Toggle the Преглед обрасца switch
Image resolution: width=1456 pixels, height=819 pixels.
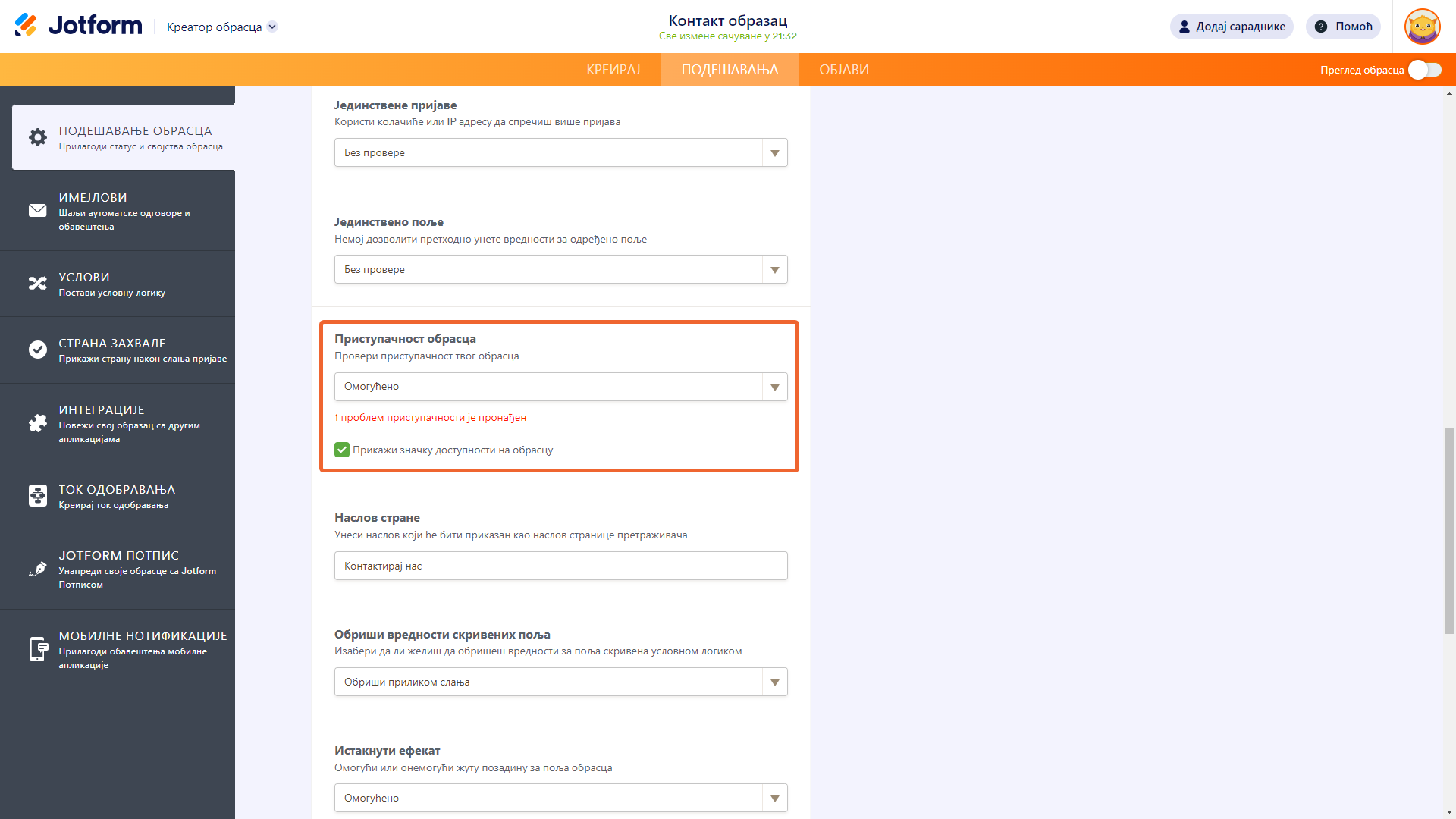coord(1424,70)
